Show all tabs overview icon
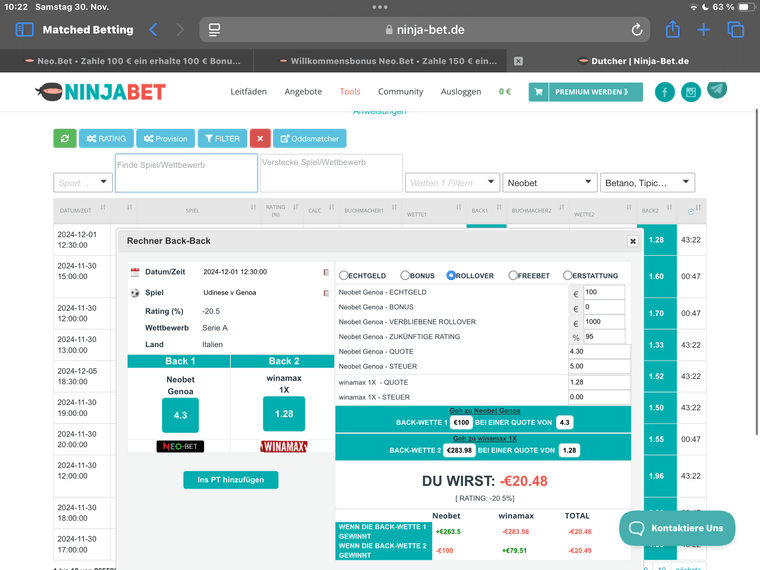760x570 pixels. click(x=735, y=30)
